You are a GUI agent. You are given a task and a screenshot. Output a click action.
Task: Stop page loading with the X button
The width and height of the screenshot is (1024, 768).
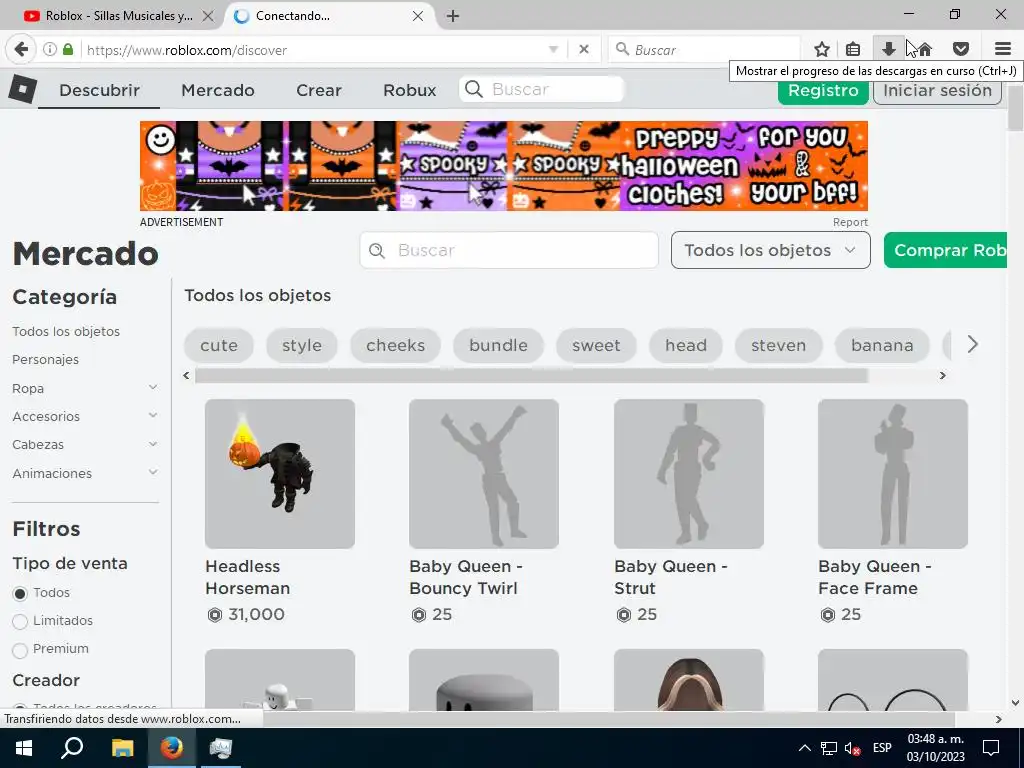pyautogui.click(x=584, y=50)
